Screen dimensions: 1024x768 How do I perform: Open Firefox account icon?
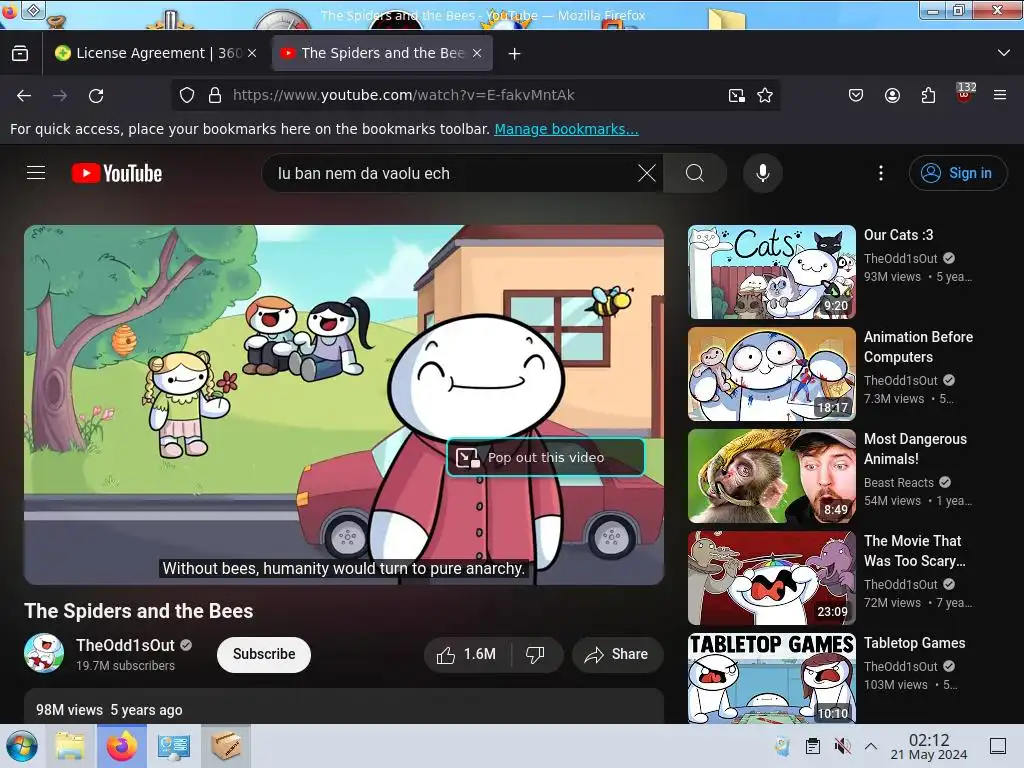892,95
